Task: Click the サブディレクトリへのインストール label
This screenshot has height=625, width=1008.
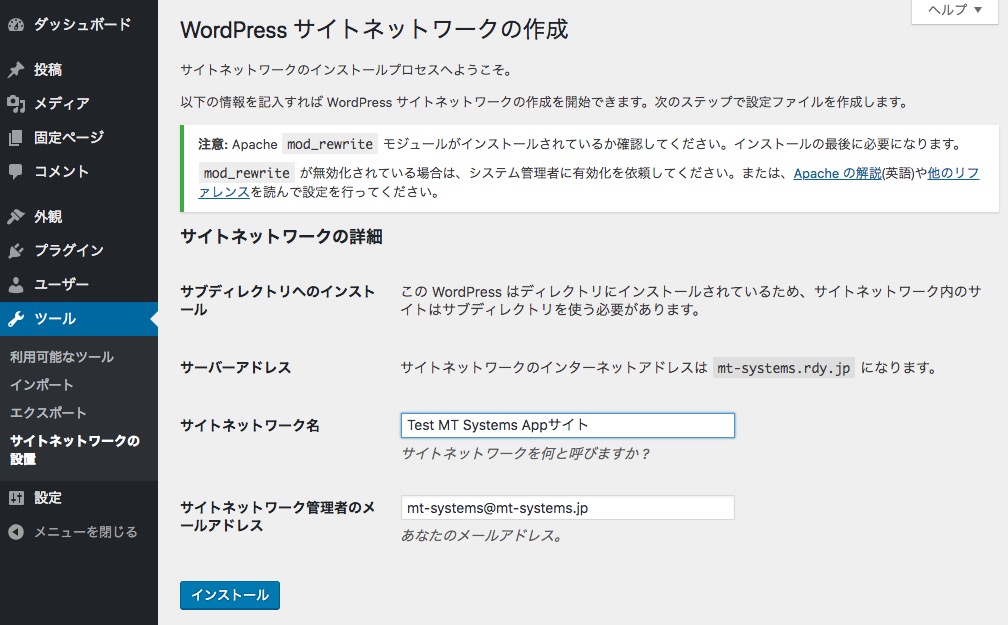Action: click(278, 300)
